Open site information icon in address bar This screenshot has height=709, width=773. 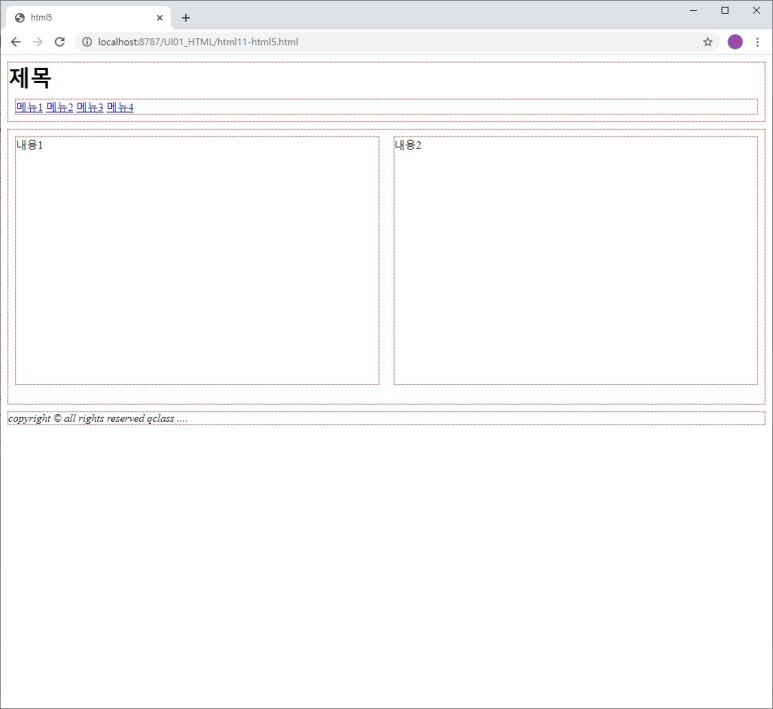tap(87, 42)
